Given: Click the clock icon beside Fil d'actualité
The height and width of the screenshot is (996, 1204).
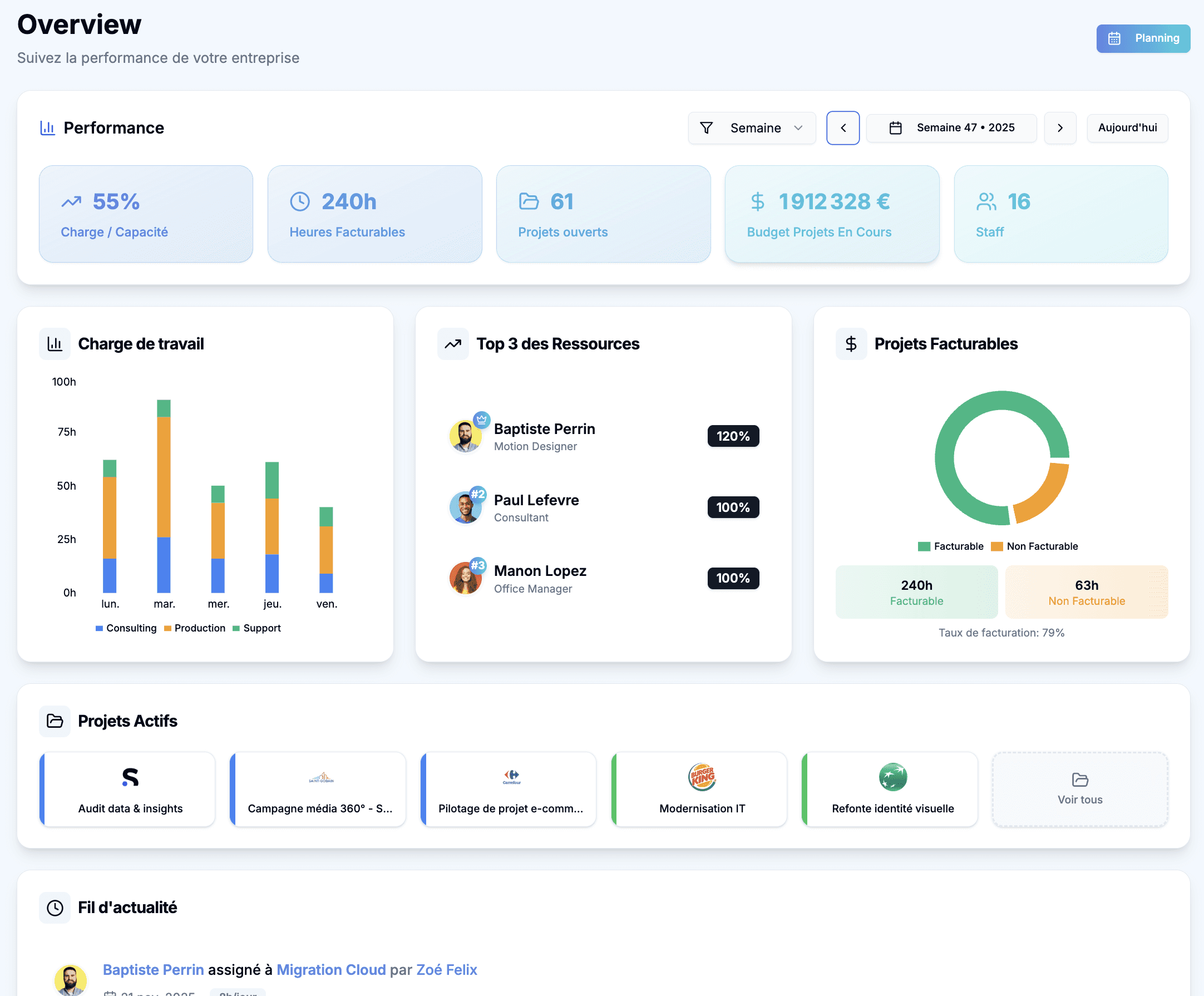Looking at the screenshot, I should [x=55, y=908].
